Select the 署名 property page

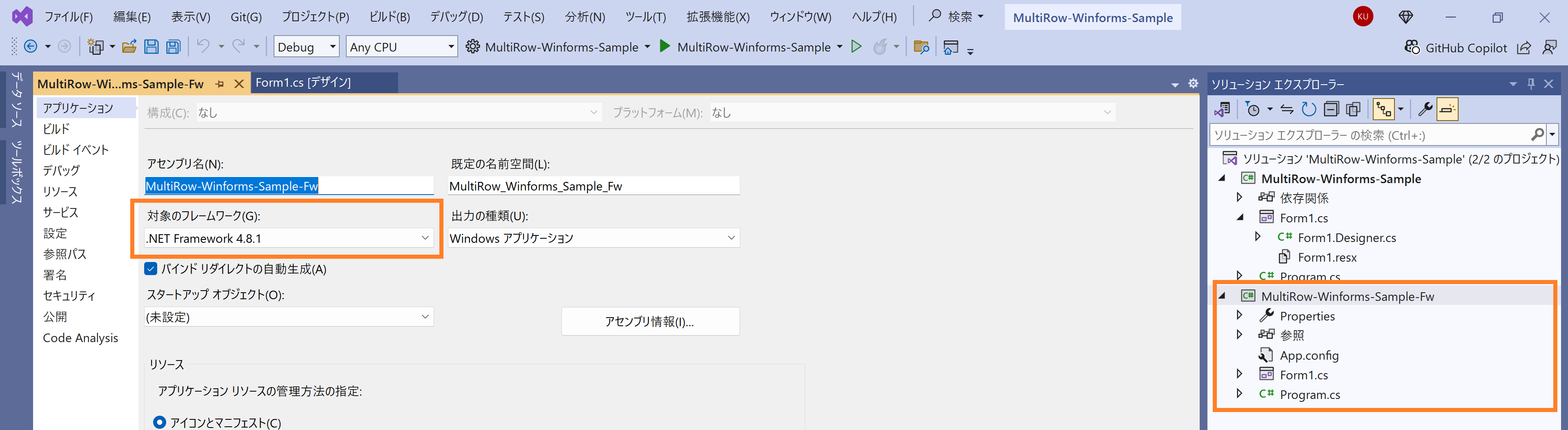click(x=55, y=275)
